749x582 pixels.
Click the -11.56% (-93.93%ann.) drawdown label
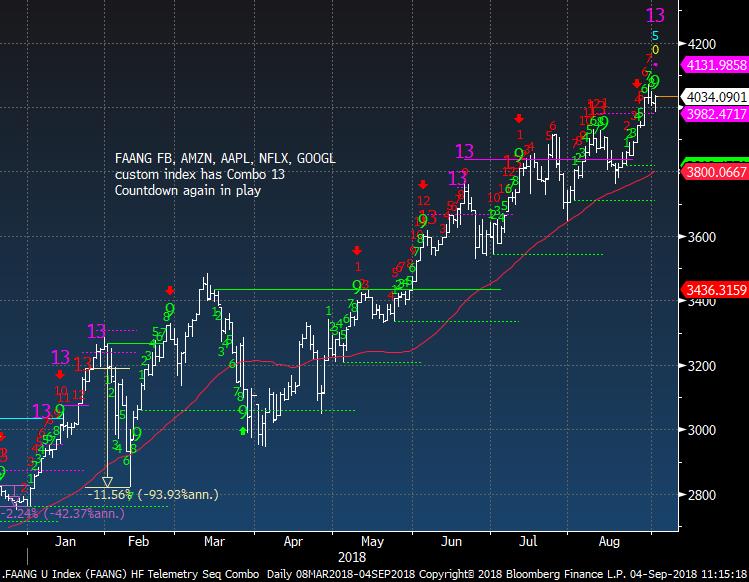click(153, 495)
